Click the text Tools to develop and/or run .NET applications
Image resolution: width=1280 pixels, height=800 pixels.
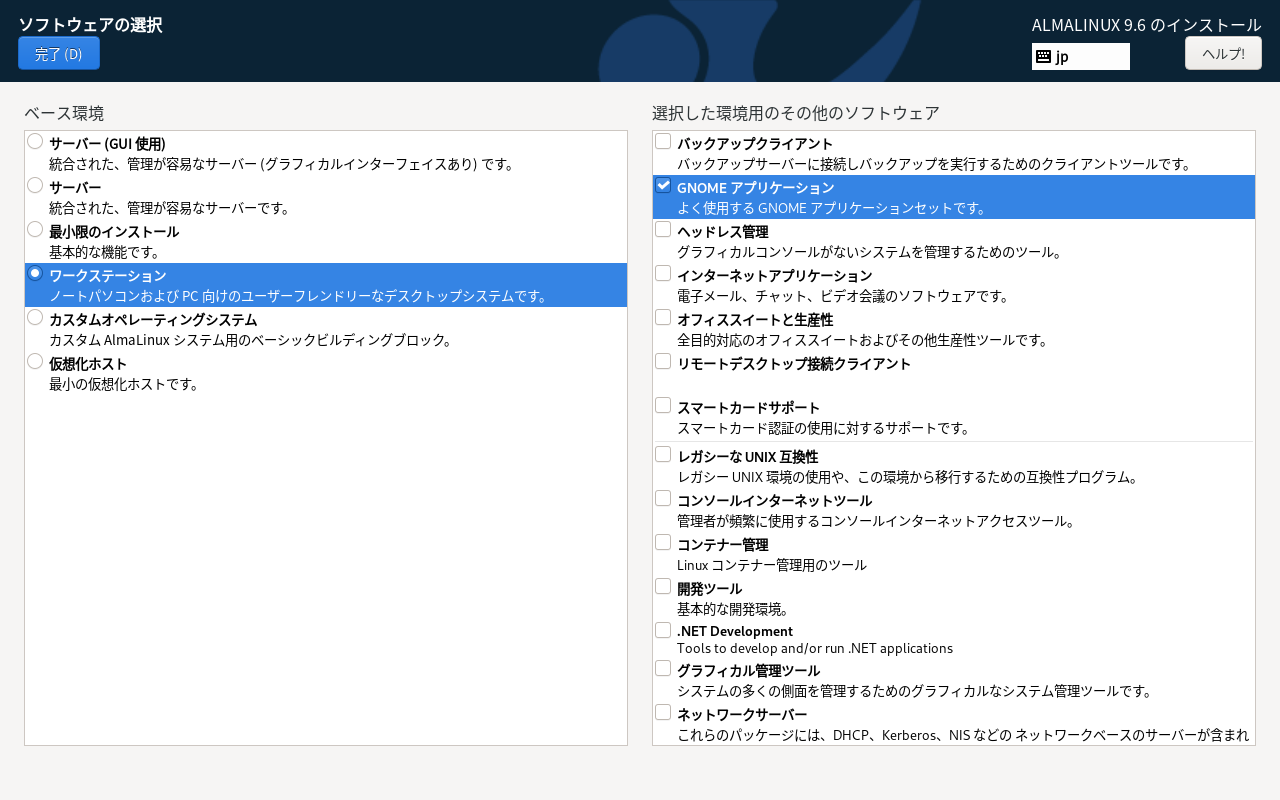(815, 648)
